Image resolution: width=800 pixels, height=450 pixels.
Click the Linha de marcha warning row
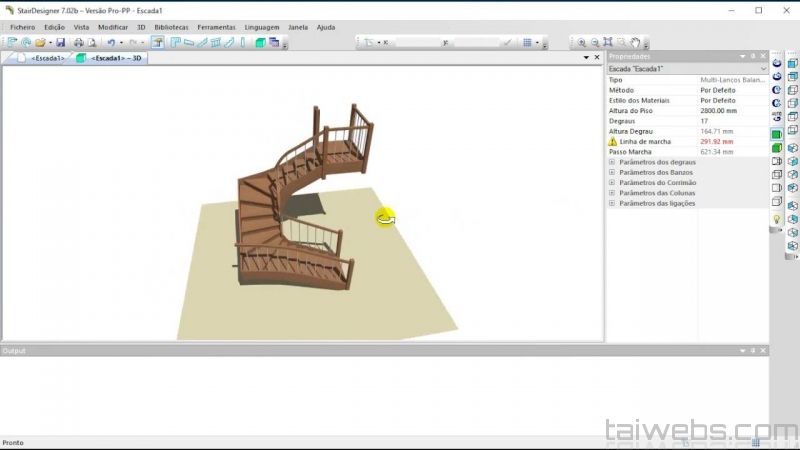click(x=650, y=142)
